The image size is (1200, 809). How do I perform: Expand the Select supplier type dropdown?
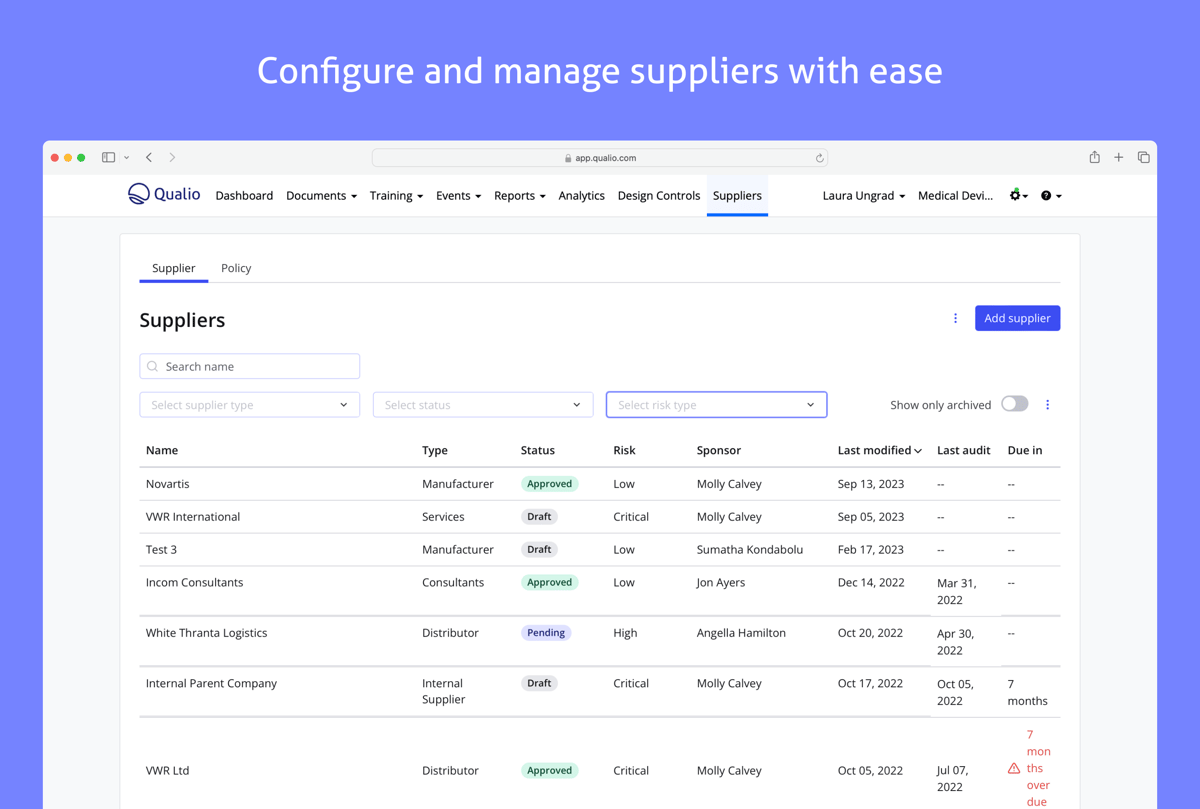(249, 405)
